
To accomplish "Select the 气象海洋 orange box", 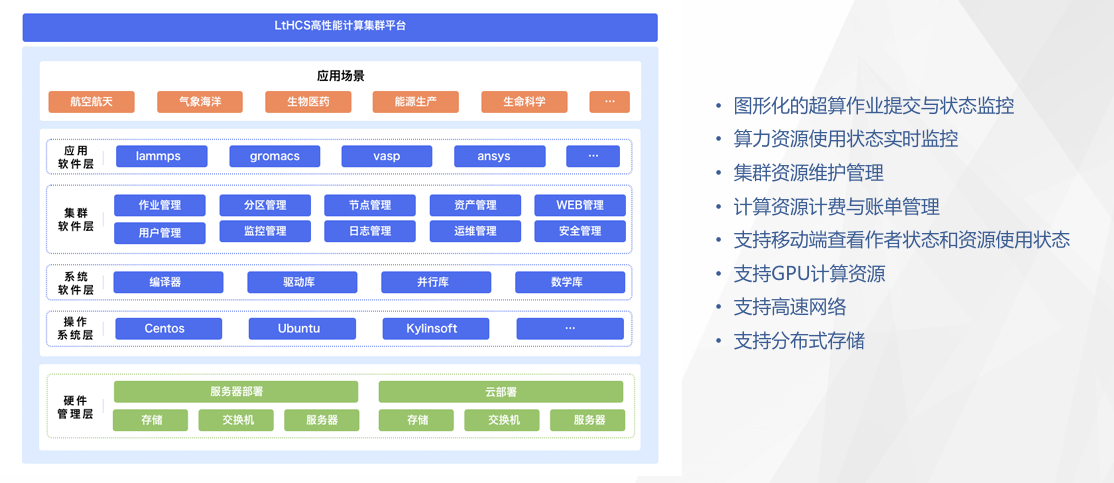I will tap(200, 102).
